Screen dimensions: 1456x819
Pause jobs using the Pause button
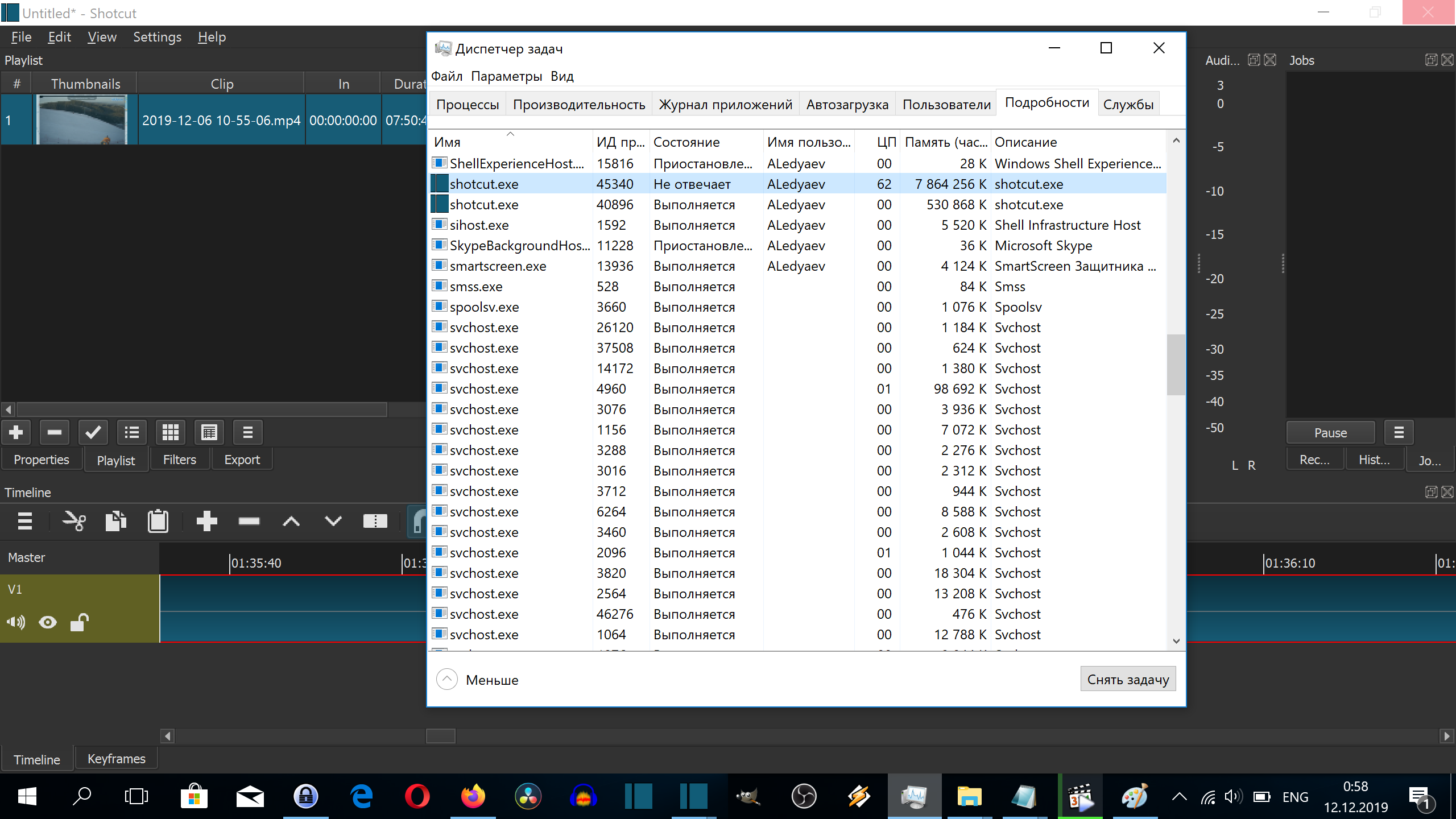tap(1330, 432)
